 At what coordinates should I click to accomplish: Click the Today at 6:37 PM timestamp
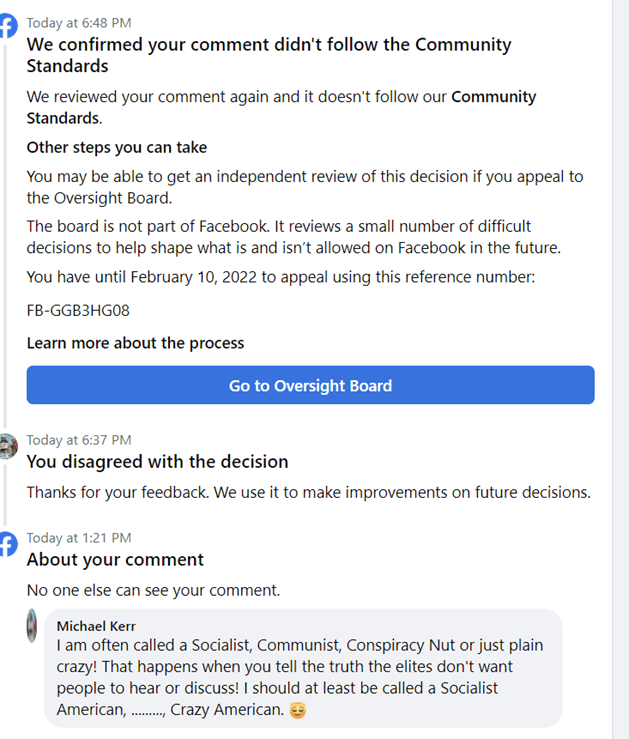point(79,439)
